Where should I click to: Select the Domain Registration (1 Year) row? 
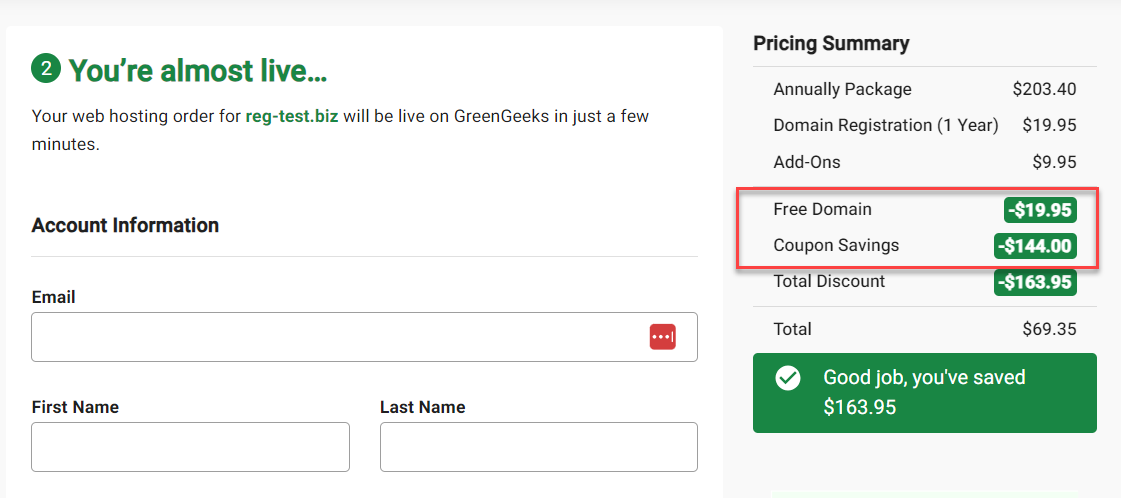[x=924, y=125]
